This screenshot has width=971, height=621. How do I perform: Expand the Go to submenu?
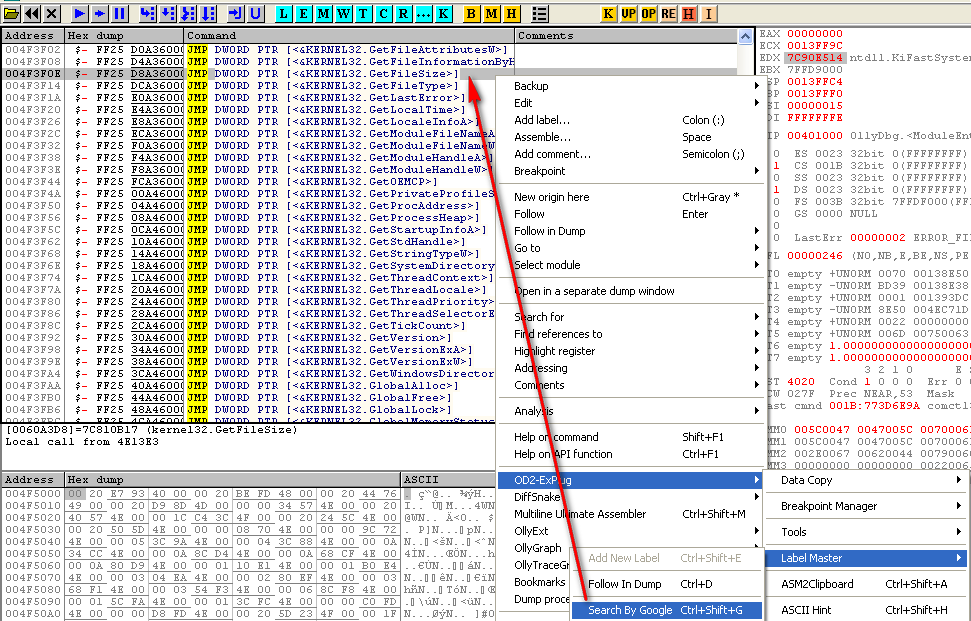[630, 248]
